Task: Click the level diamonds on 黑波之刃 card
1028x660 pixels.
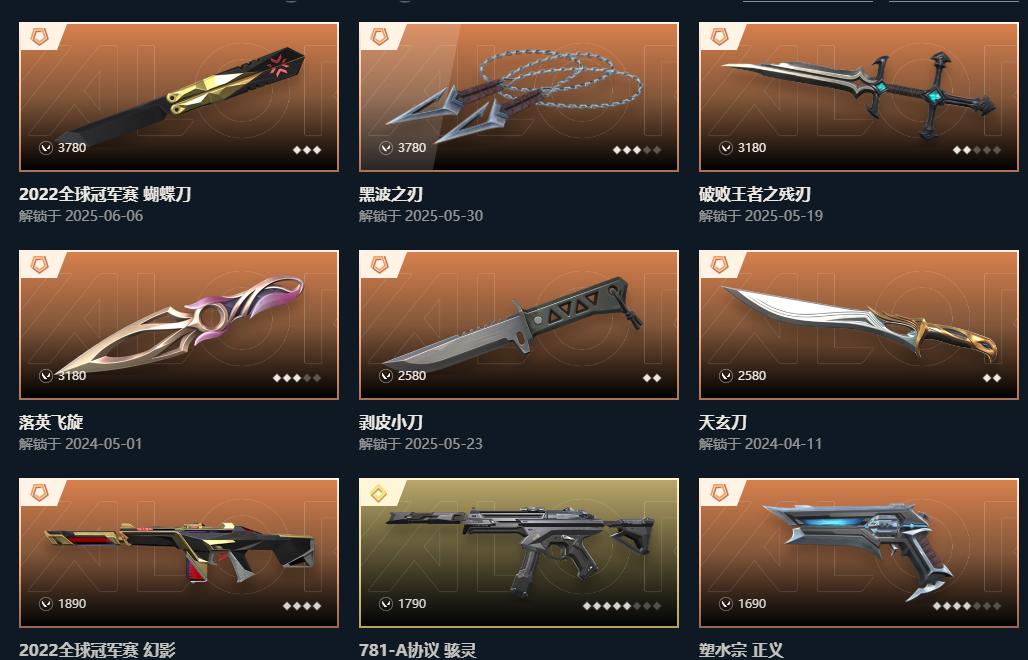Action: pos(637,150)
